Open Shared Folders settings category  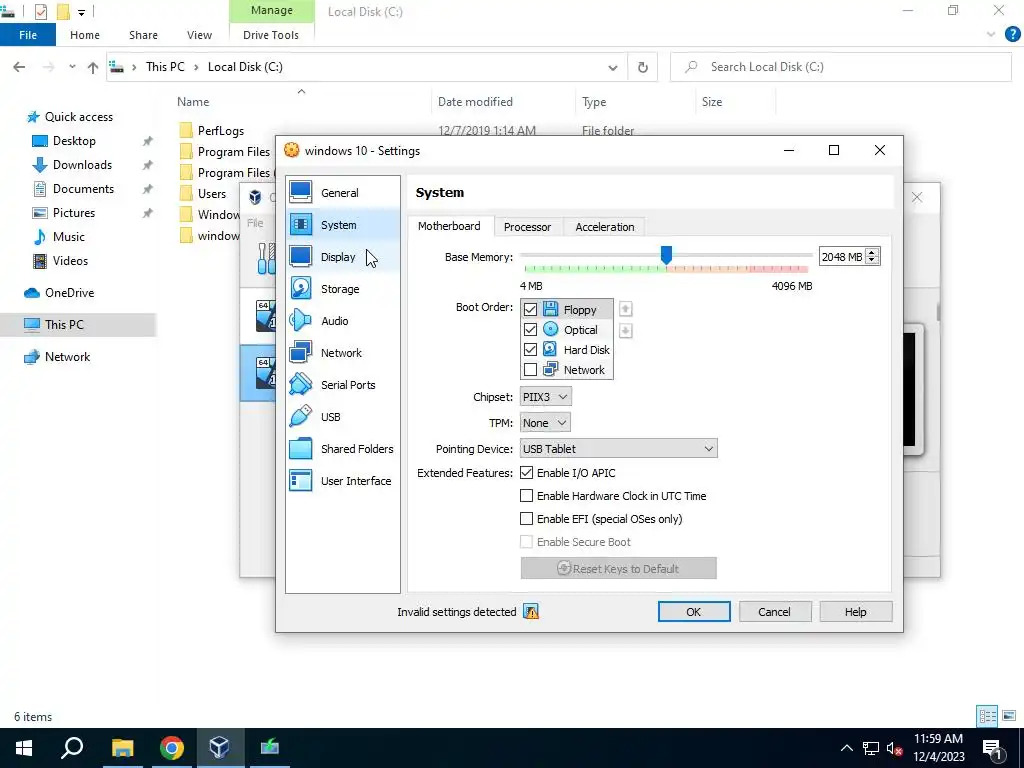(343, 449)
